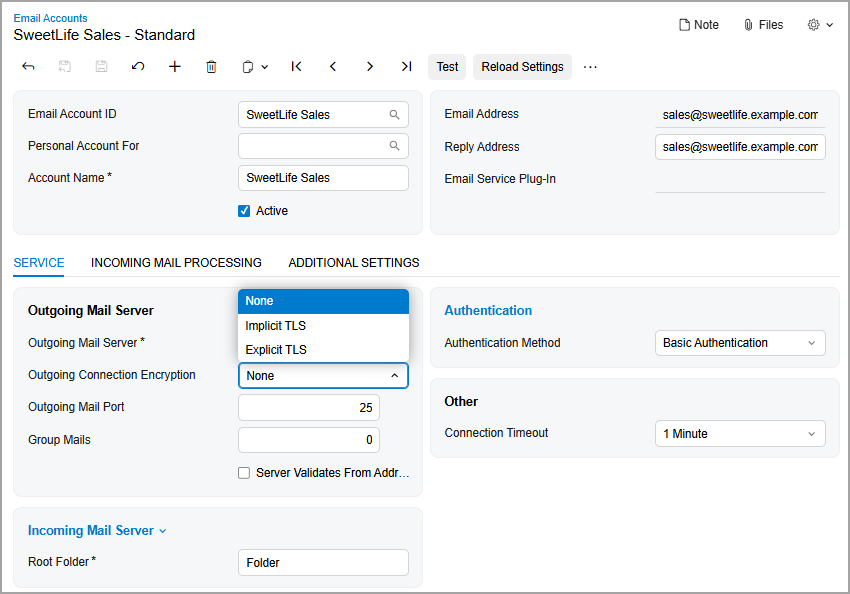The height and width of the screenshot is (594, 850).
Task: Click the undo/cancel changes icon
Action: point(138,67)
